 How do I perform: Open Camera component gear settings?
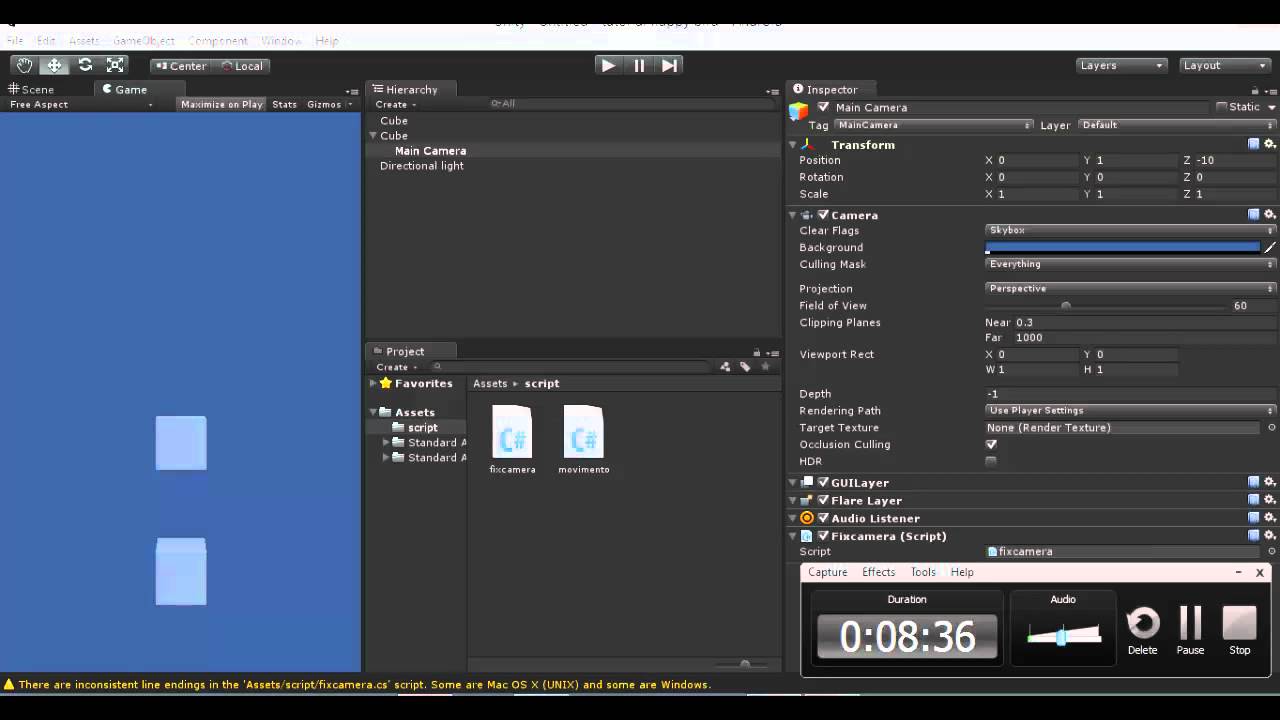tap(1270, 214)
